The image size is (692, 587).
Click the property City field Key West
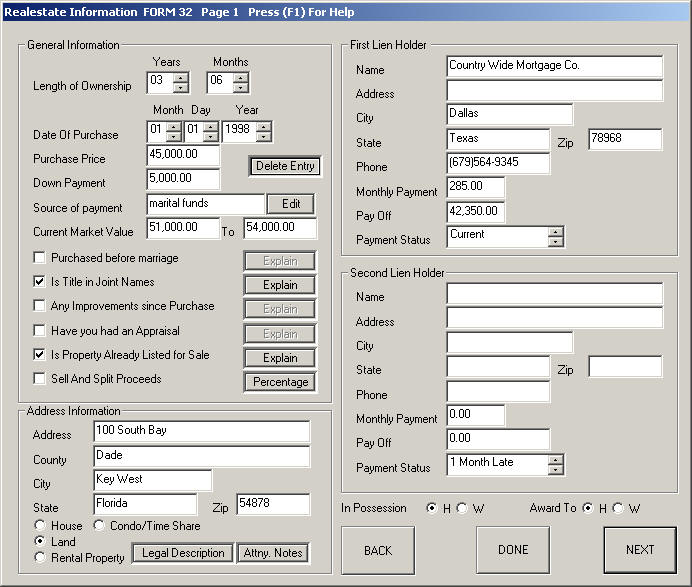(x=153, y=481)
